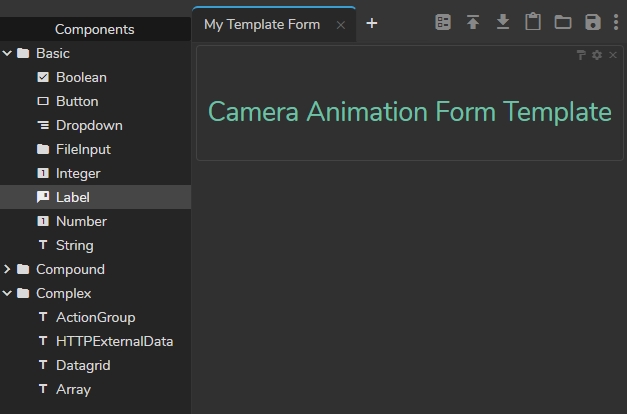Click the Camera Animation Form Template label
The height and width of the screenshot is (414, 627).
click(409, 111)
